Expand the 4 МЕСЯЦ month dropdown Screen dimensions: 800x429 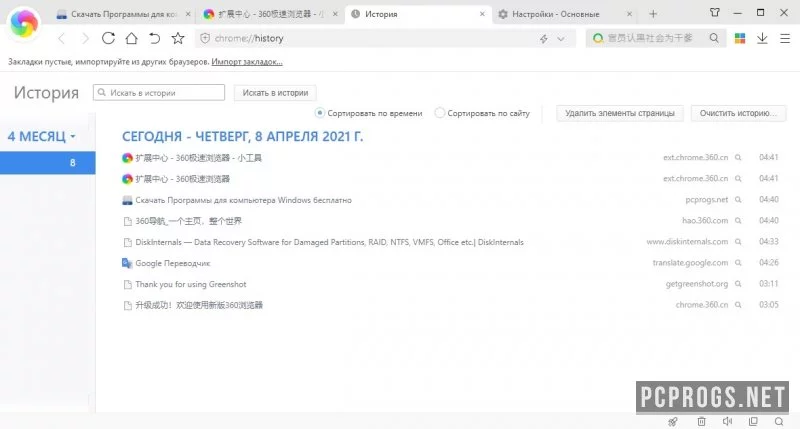click(x=41, y=136)
